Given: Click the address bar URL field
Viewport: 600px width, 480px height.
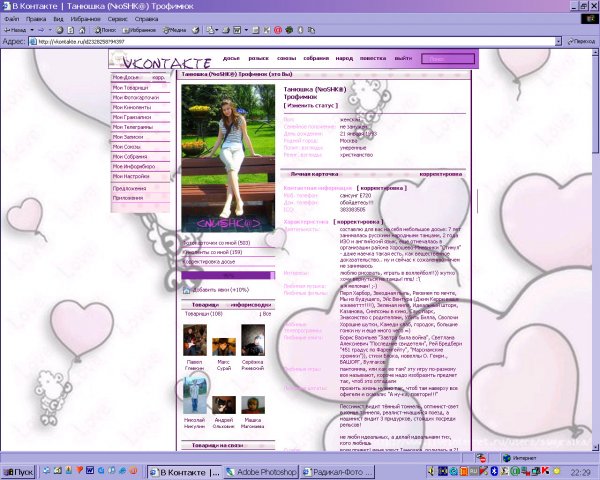Looking at the screenshot, I should (x=296, y=41).
